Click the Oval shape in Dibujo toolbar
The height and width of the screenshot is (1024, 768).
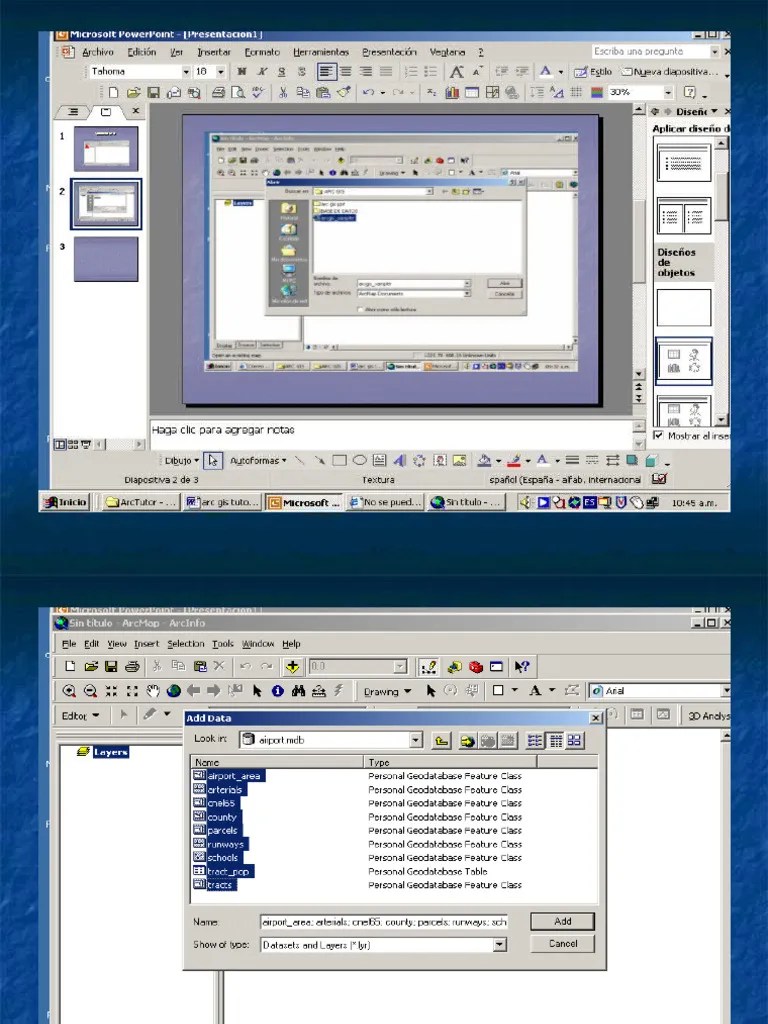359,460
